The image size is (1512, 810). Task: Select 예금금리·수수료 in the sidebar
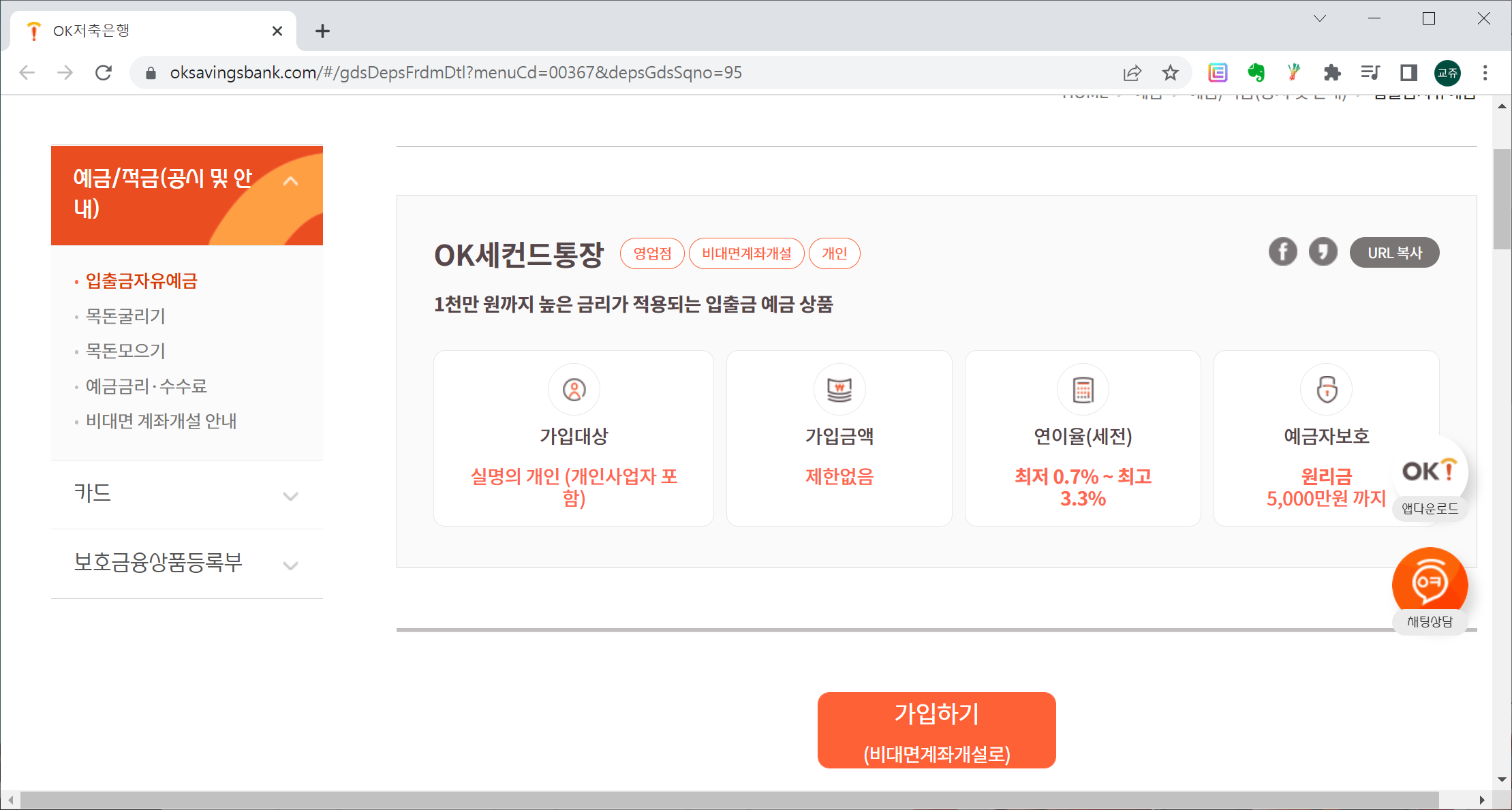tap(146, 386)
